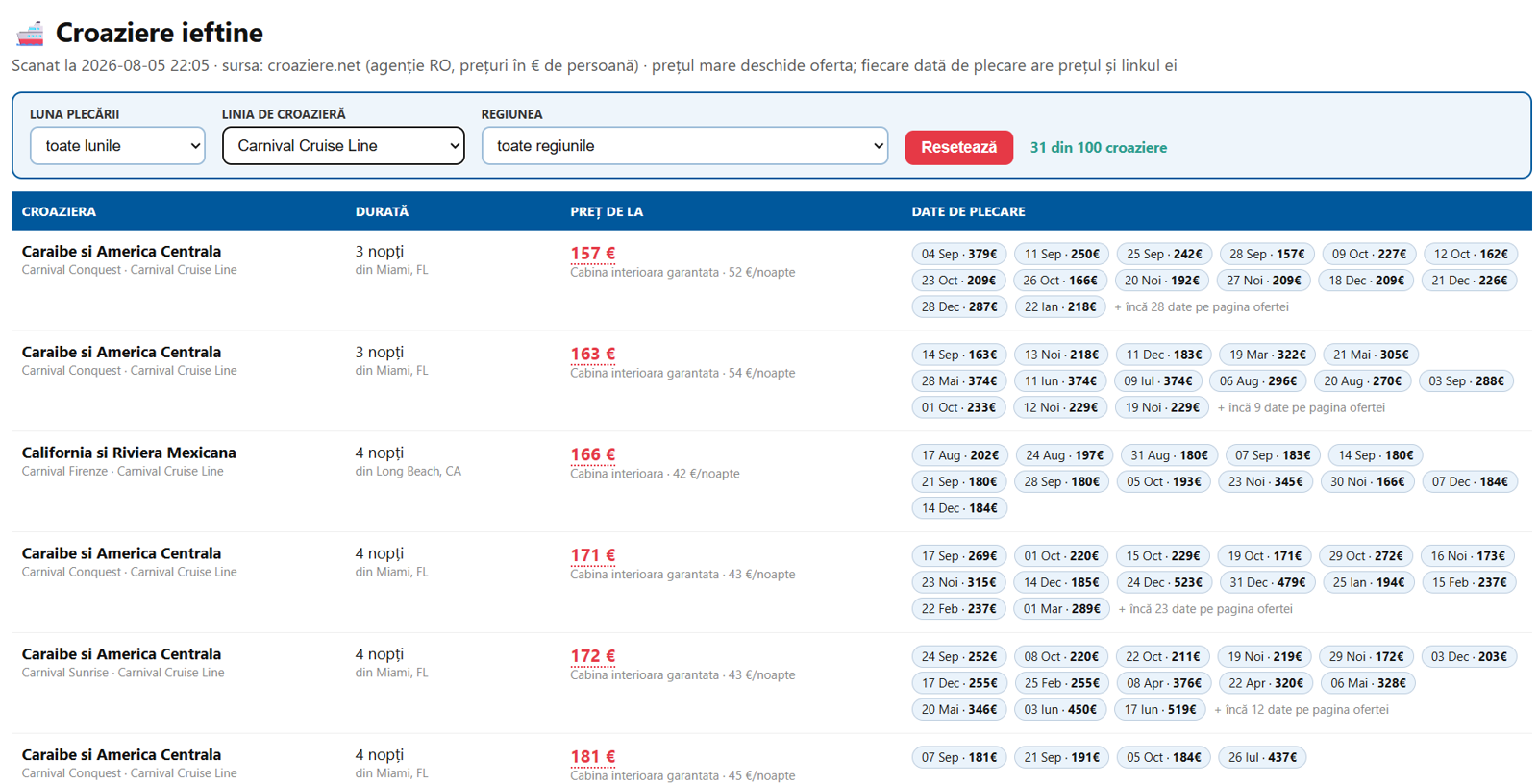Click the red Resetează button

958,147
